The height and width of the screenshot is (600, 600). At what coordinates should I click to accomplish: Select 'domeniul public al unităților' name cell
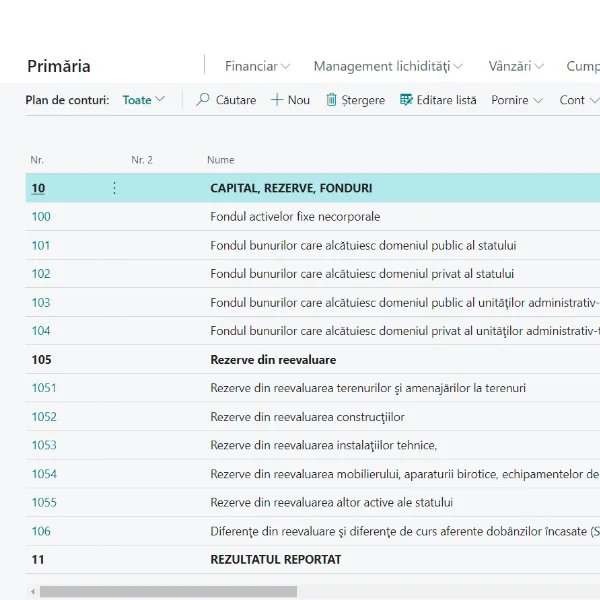pos(405,303)
